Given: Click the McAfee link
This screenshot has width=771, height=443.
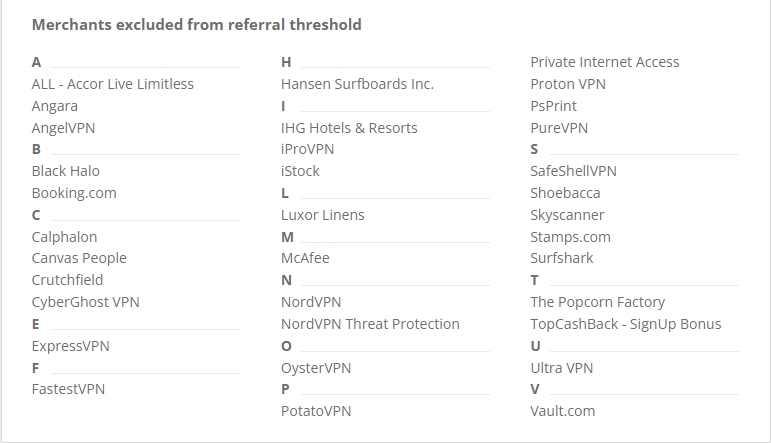Looking at the screenshot, I should (305, 258).
